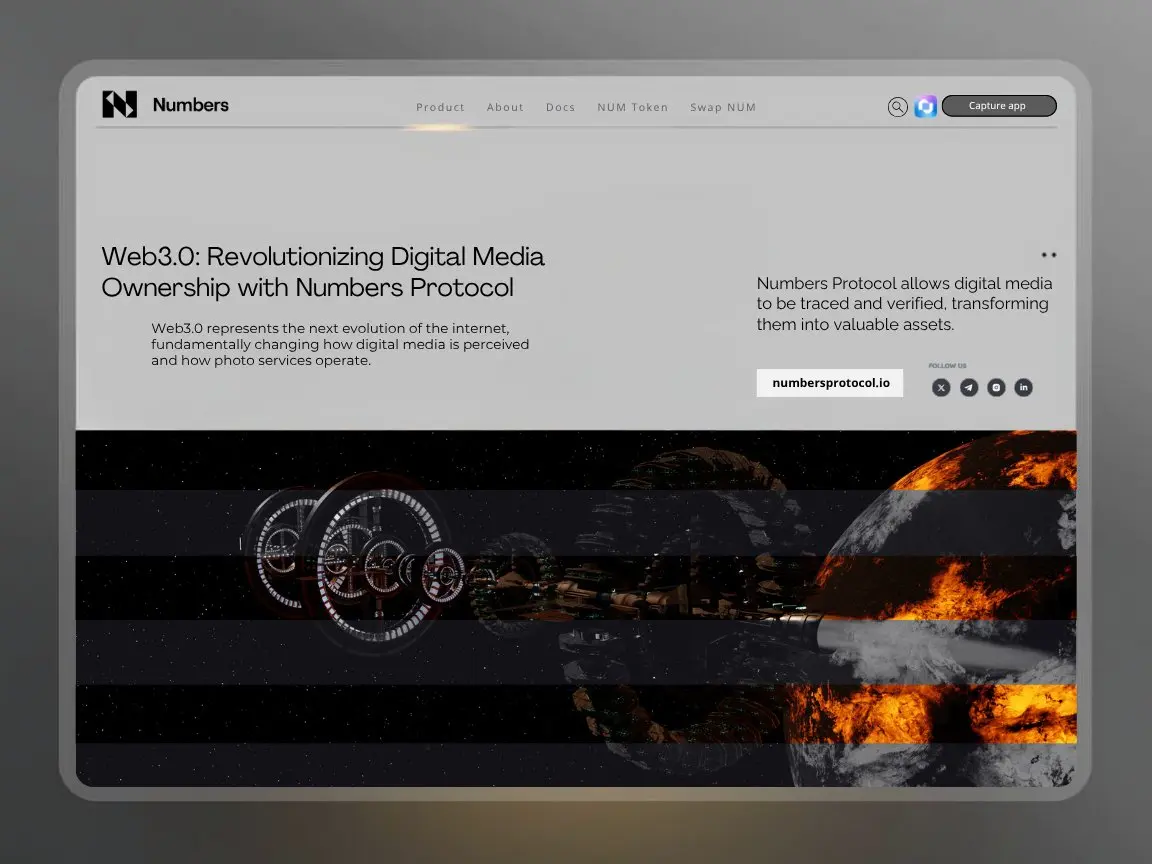Open the numbersprotocol.io link button
1152x864 pixels.
tap(830, 383)
